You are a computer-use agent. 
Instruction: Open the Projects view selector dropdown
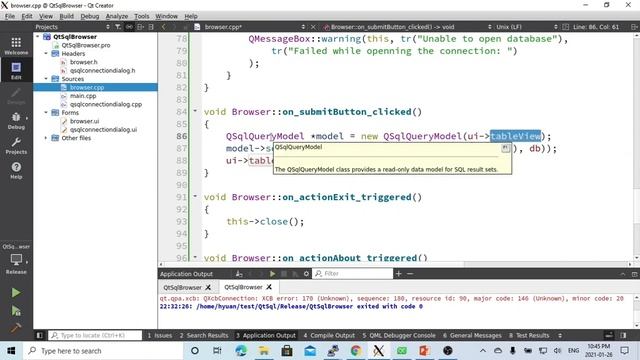[72, 27]
